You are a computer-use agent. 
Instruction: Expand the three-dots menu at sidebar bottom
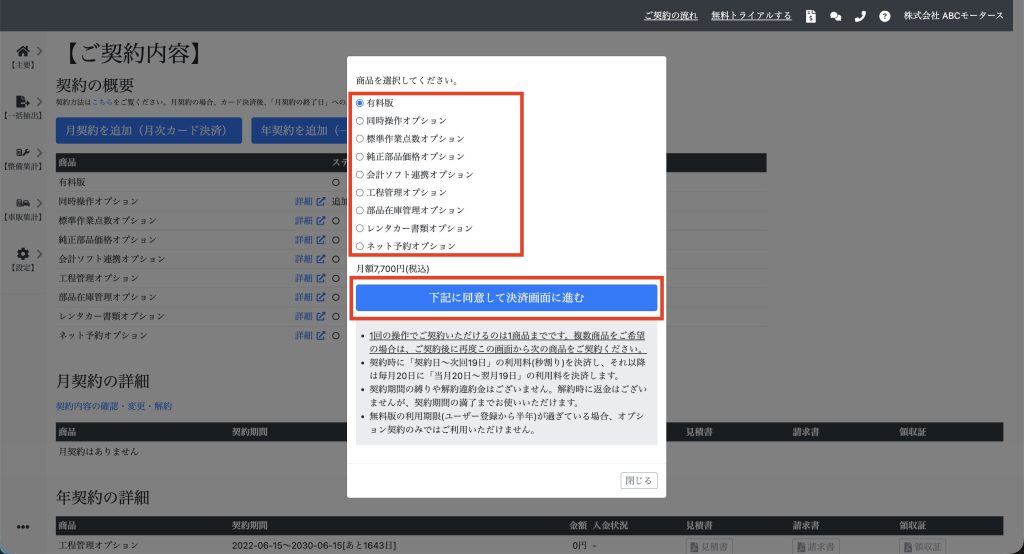pos(23,527)
